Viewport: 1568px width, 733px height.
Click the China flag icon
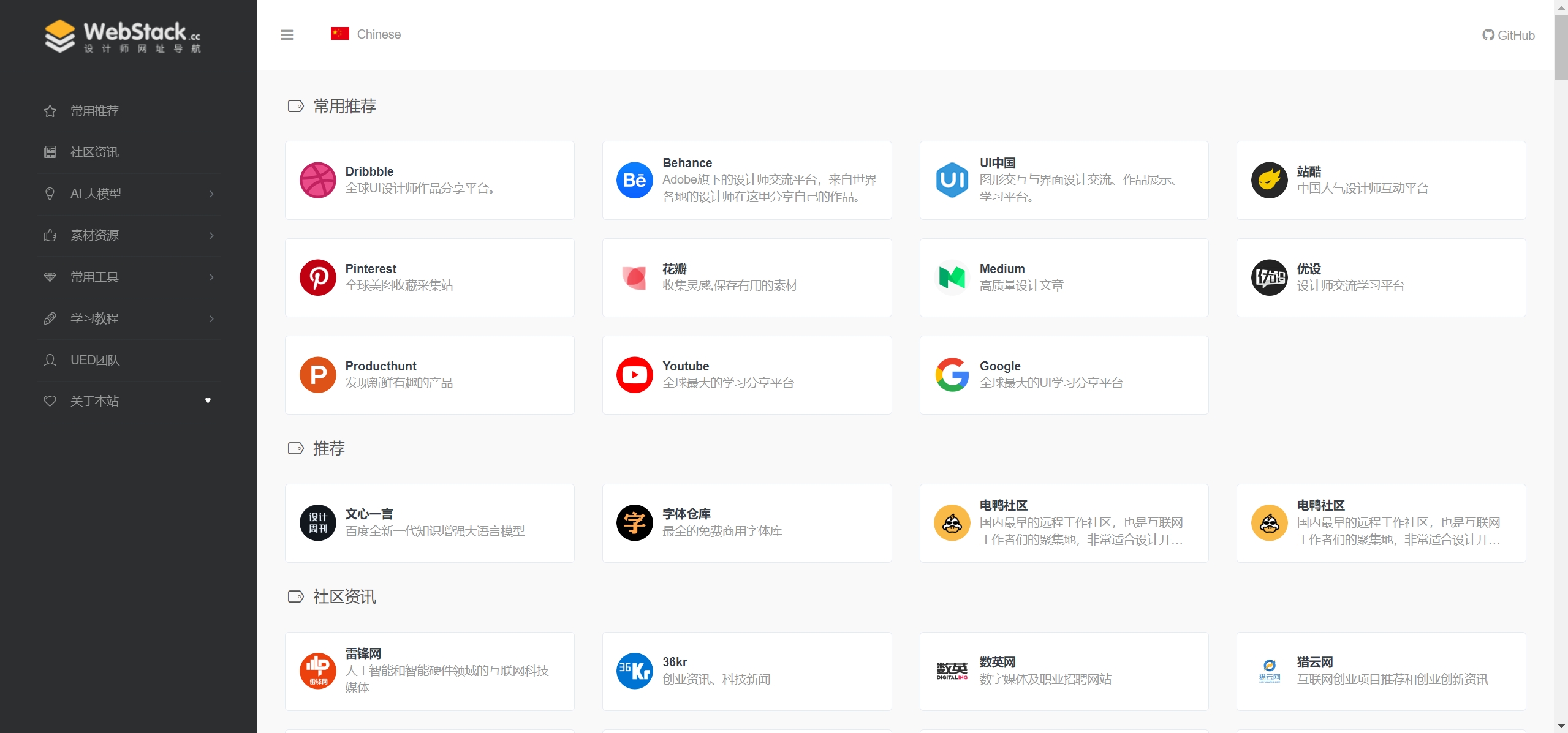pos(339,34)
